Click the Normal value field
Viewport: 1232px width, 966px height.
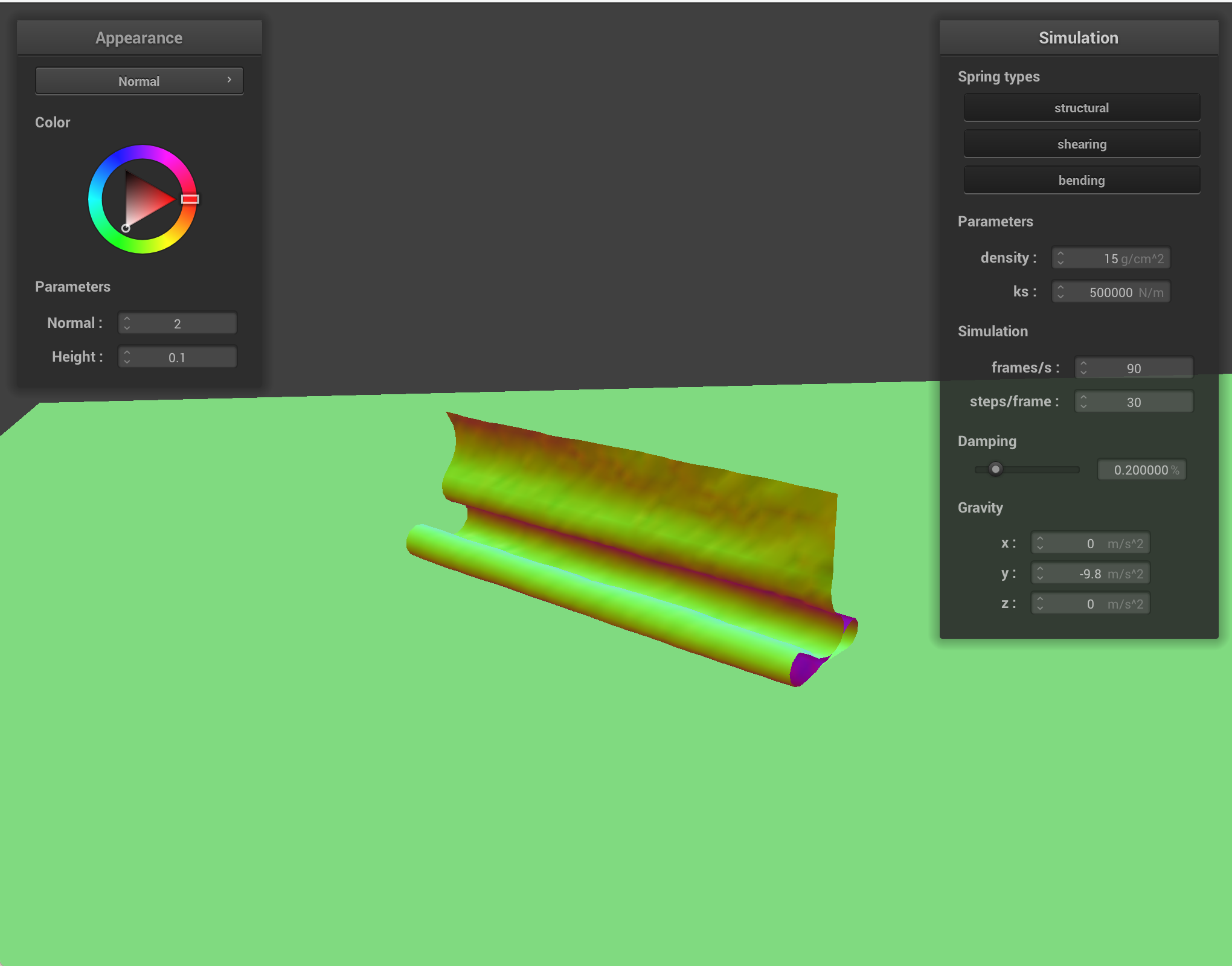click(x=178, y=323)
